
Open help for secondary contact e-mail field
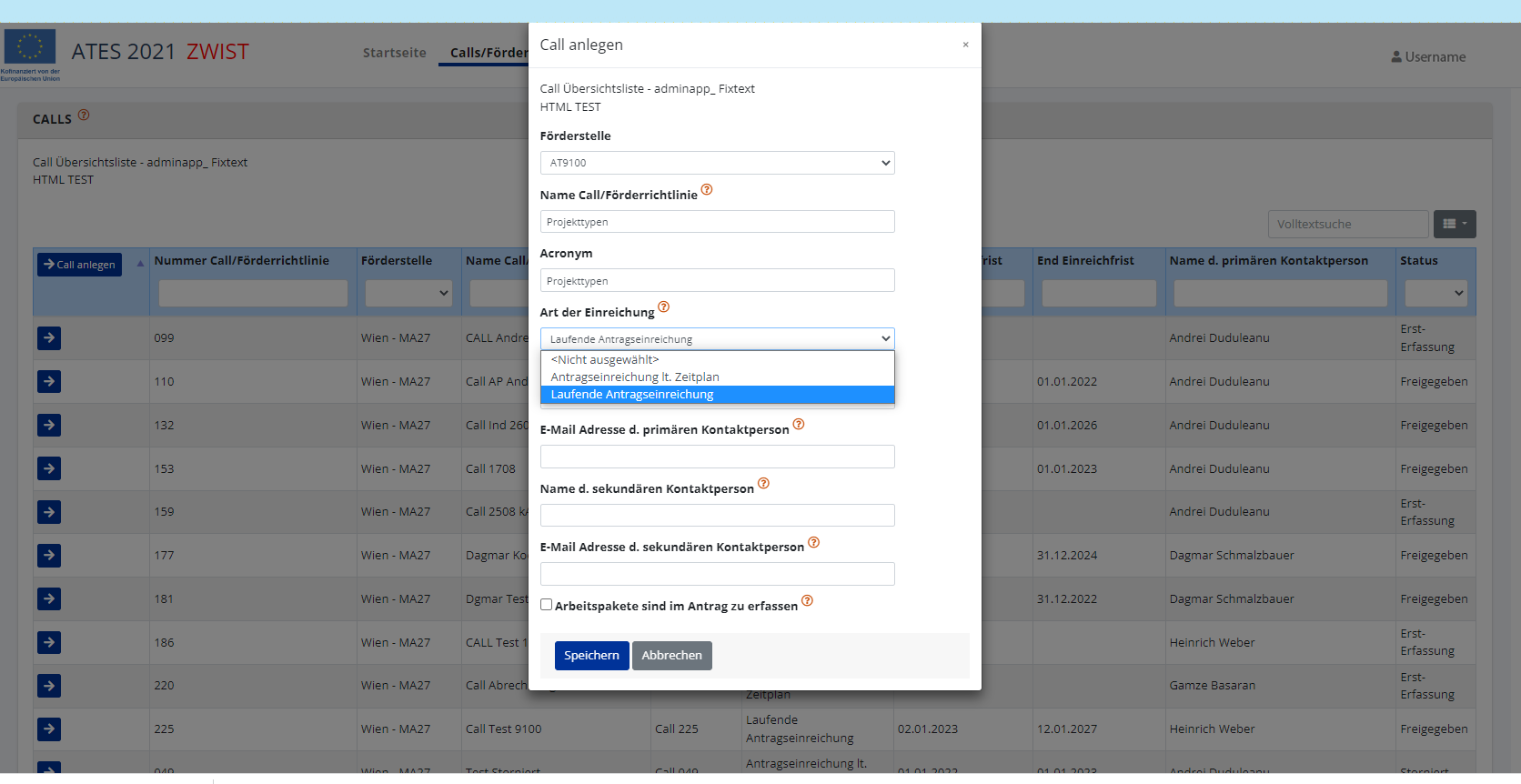[814, 543]
